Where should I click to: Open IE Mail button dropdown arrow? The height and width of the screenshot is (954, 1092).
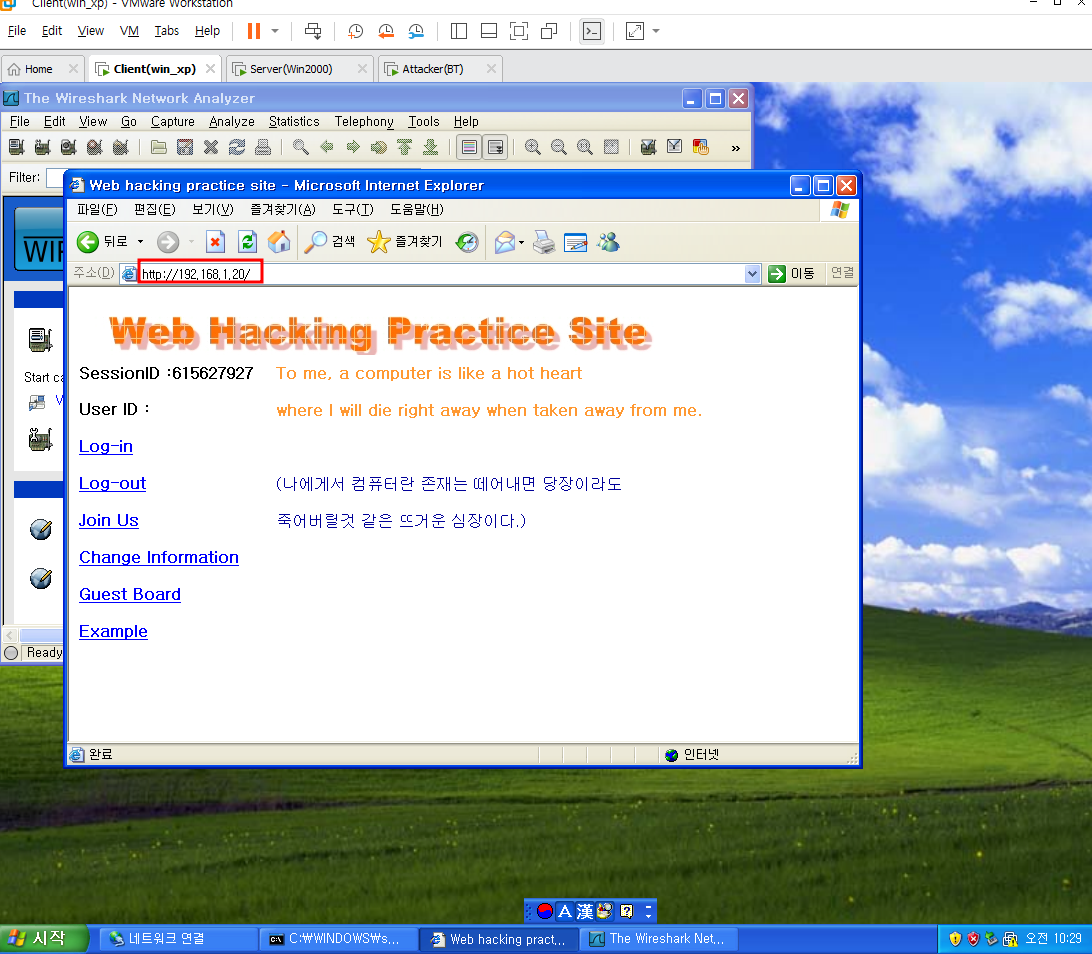coord(521,242)
